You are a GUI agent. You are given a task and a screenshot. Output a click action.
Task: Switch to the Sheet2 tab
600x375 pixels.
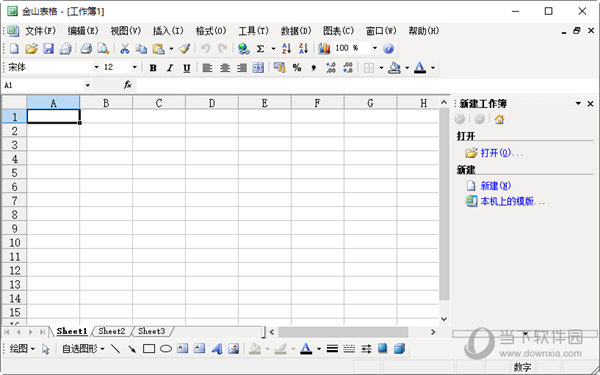(x=111, y=331)
